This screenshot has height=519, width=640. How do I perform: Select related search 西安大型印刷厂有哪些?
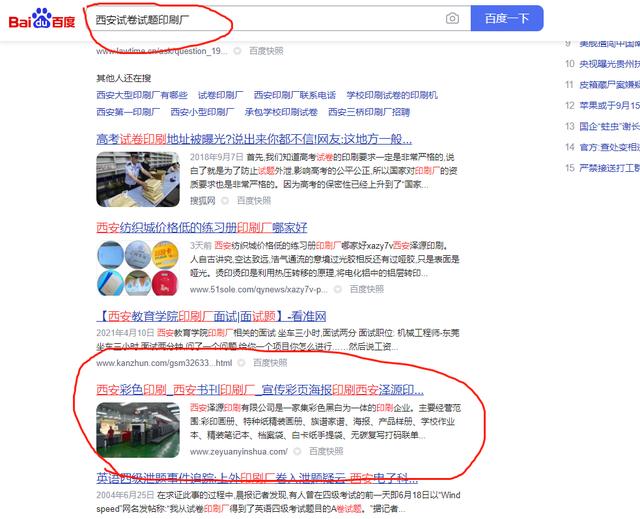(142, 95)
